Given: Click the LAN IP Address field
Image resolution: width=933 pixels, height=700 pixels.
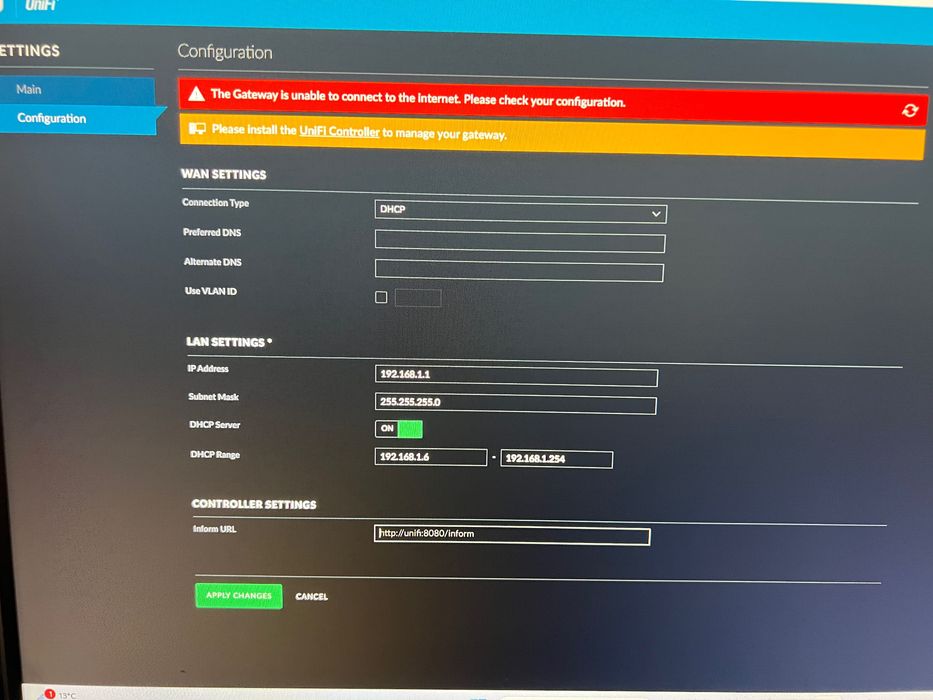Looking at the screenshot, I should tap(516, 376).
